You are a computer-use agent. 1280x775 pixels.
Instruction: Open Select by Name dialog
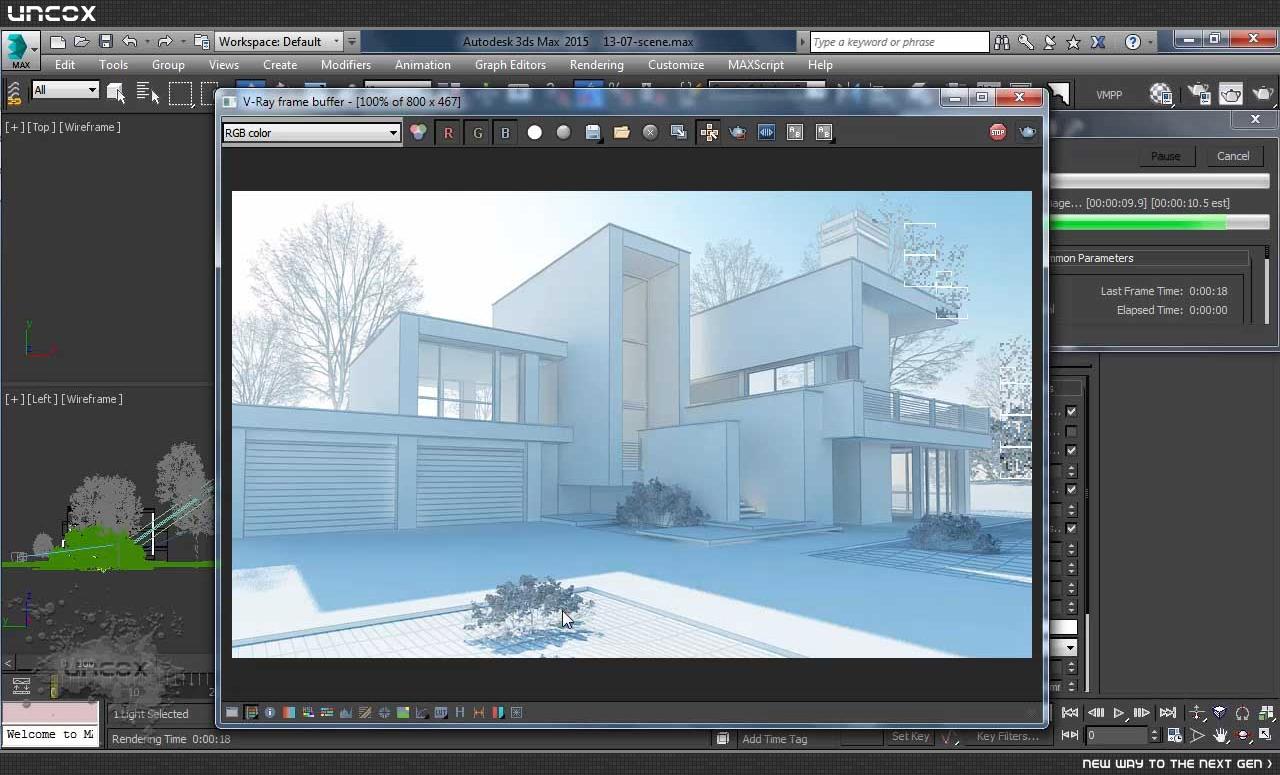pyautogui.click(x=148, y=93)
